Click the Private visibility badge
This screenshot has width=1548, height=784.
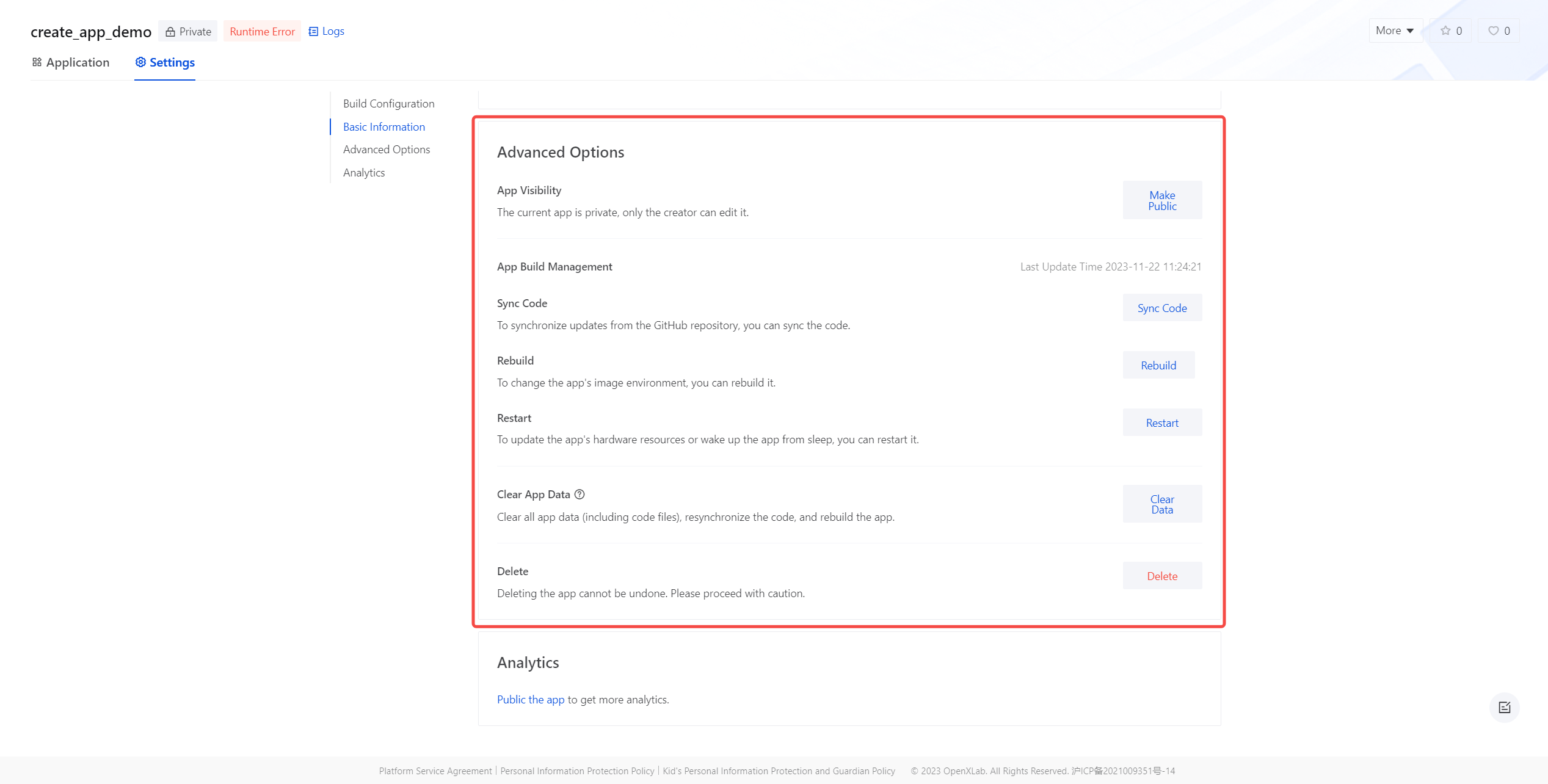(x=188, y=31)
